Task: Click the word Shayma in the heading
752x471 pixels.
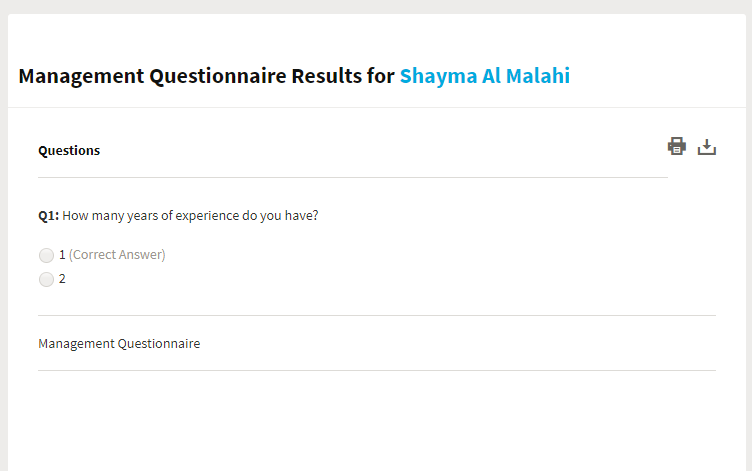Action: point(438,77)
